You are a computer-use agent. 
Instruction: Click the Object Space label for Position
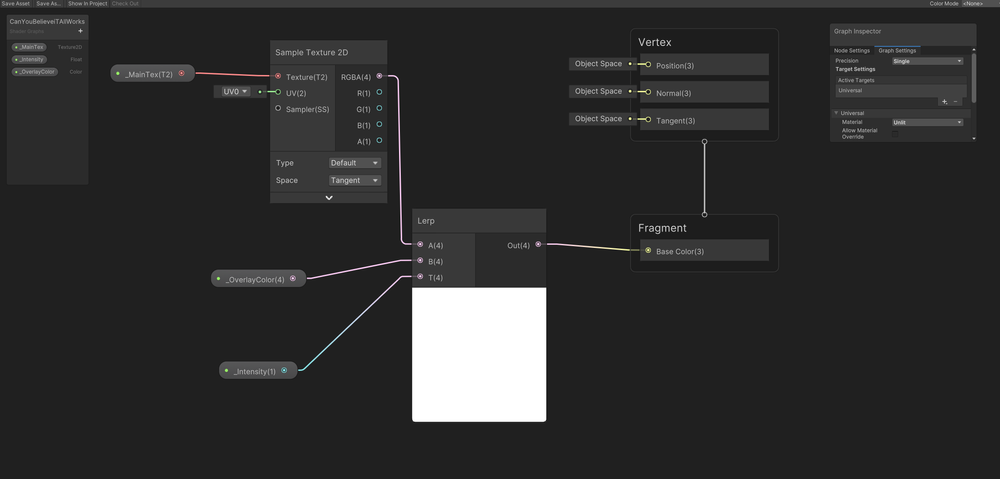(x=598, y=64)
